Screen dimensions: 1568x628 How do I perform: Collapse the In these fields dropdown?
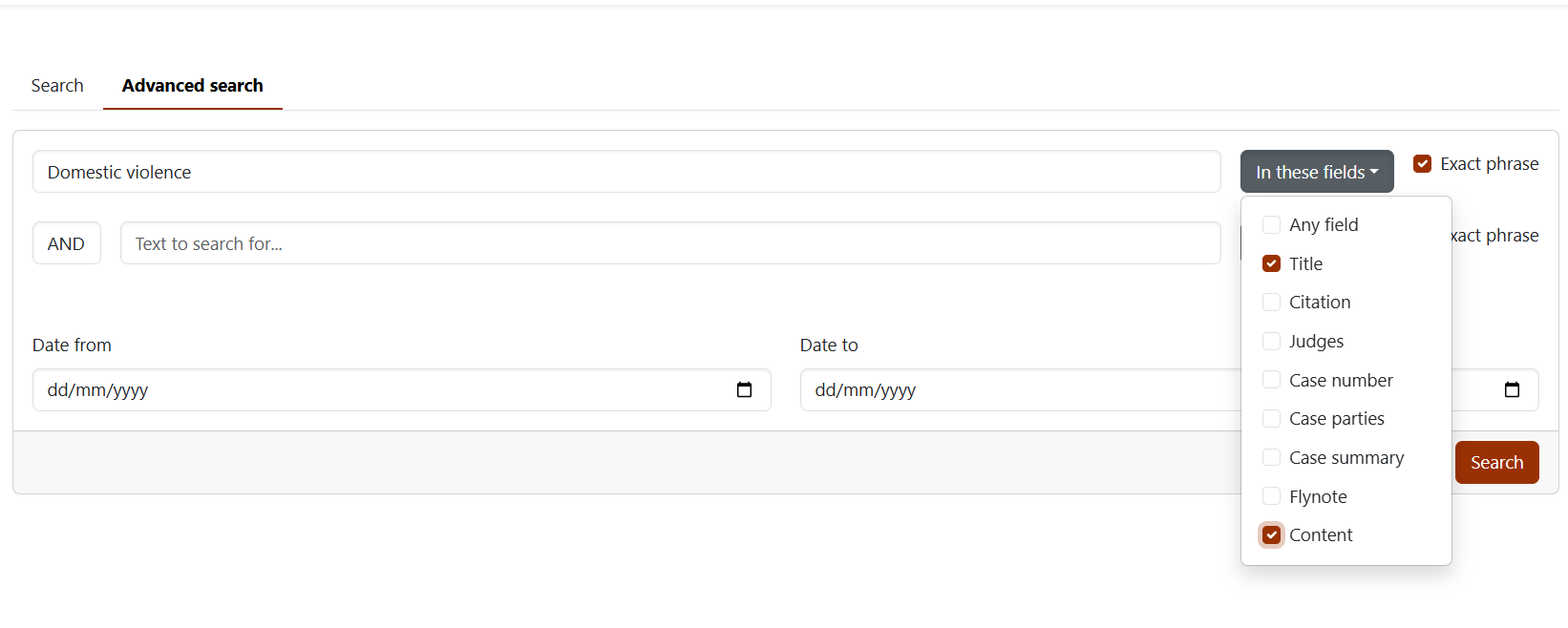[x=1317, y=172]
